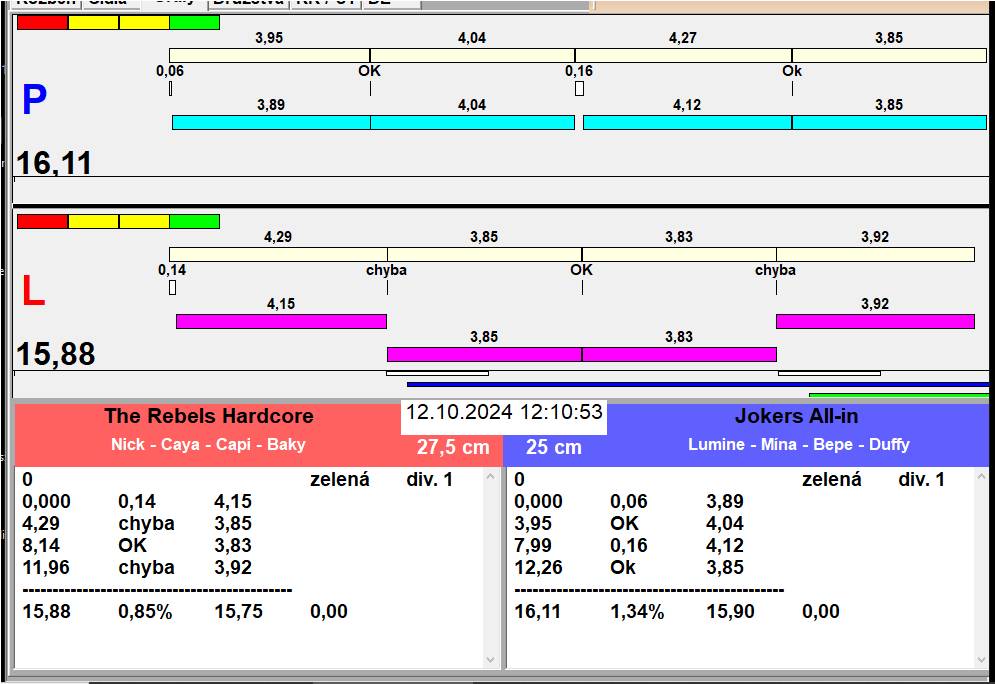Click the down arrow in the Rebels results scrollbar
The width and height of the screenshot is (995, 684).
click(491, 660)
